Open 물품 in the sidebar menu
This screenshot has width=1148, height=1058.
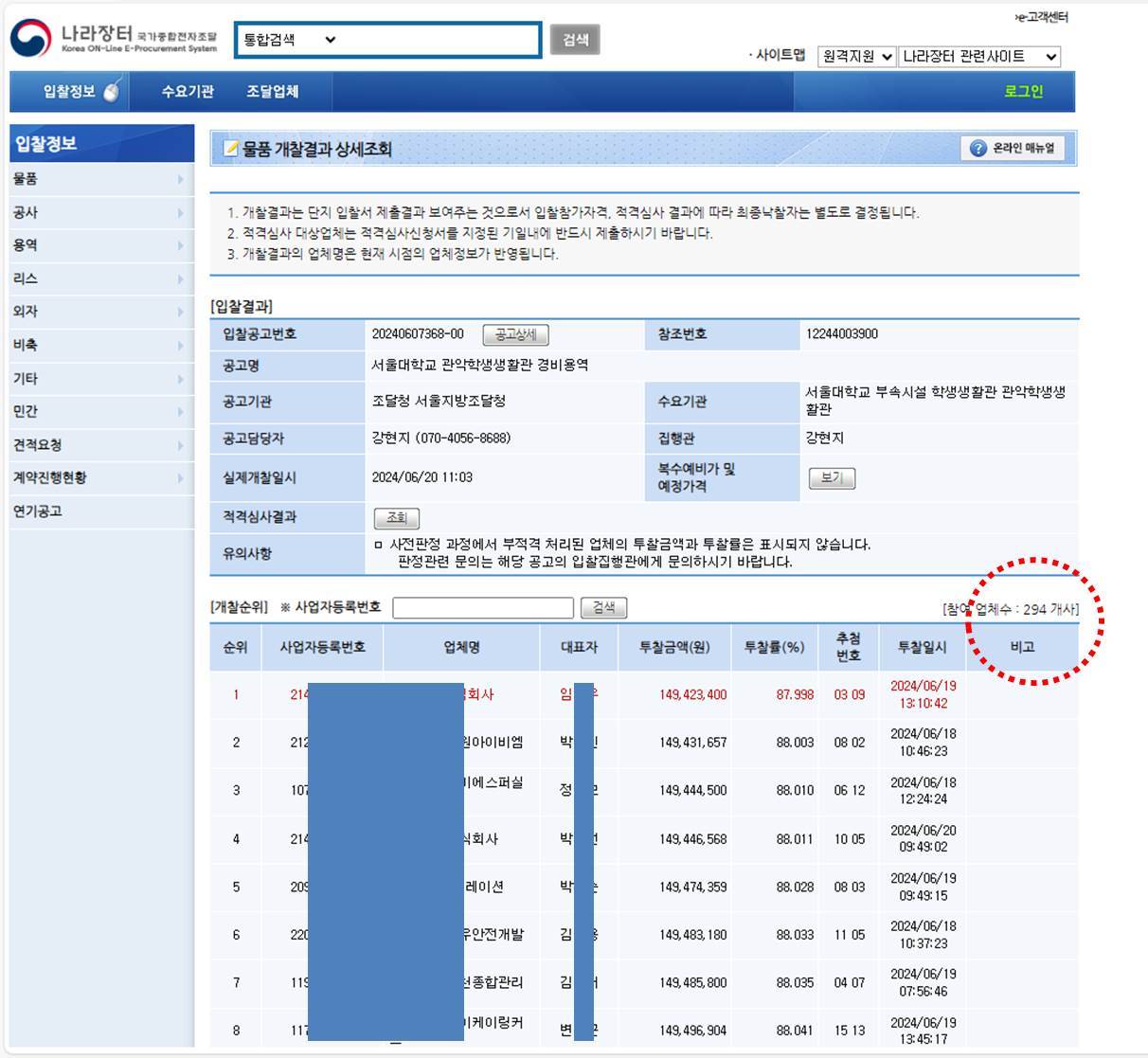coord(26,179)
